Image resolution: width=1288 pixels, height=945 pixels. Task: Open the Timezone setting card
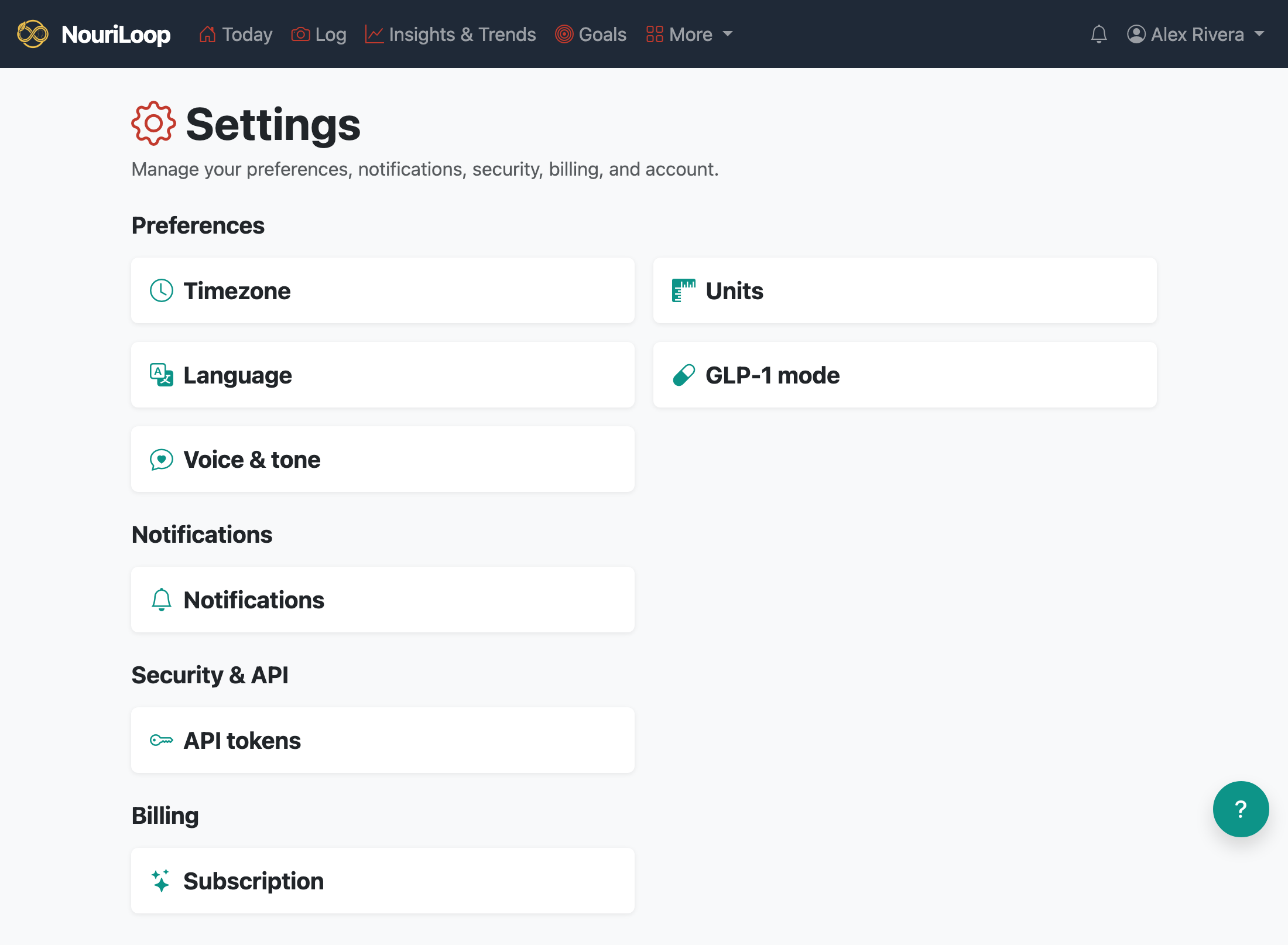pyautogui.click(x=383, y=290)
